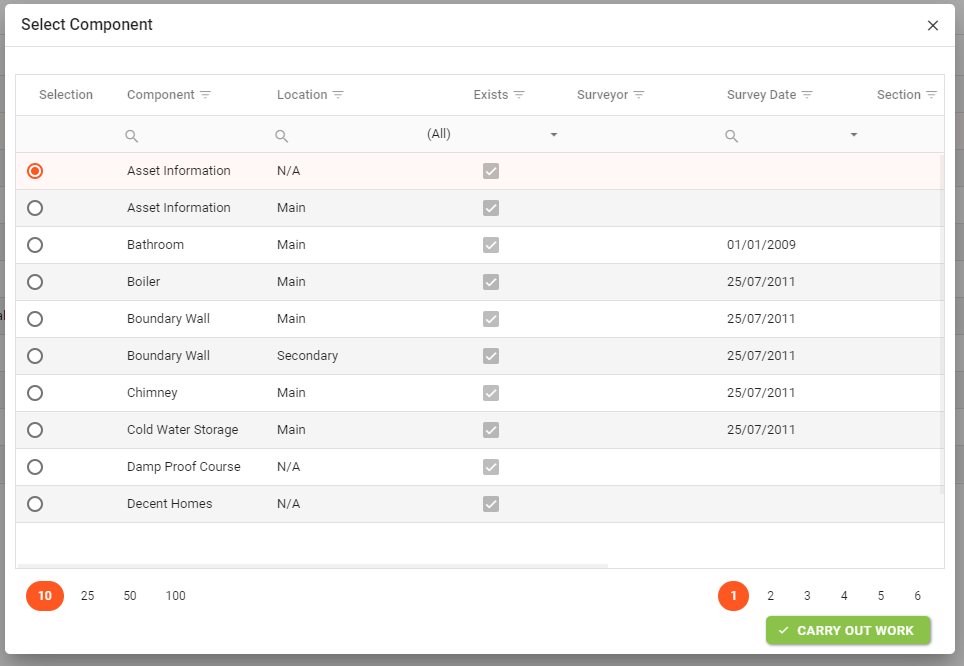Click the Location column filter icon
This screenshot has width=964, height=666.
click(338, 95)
